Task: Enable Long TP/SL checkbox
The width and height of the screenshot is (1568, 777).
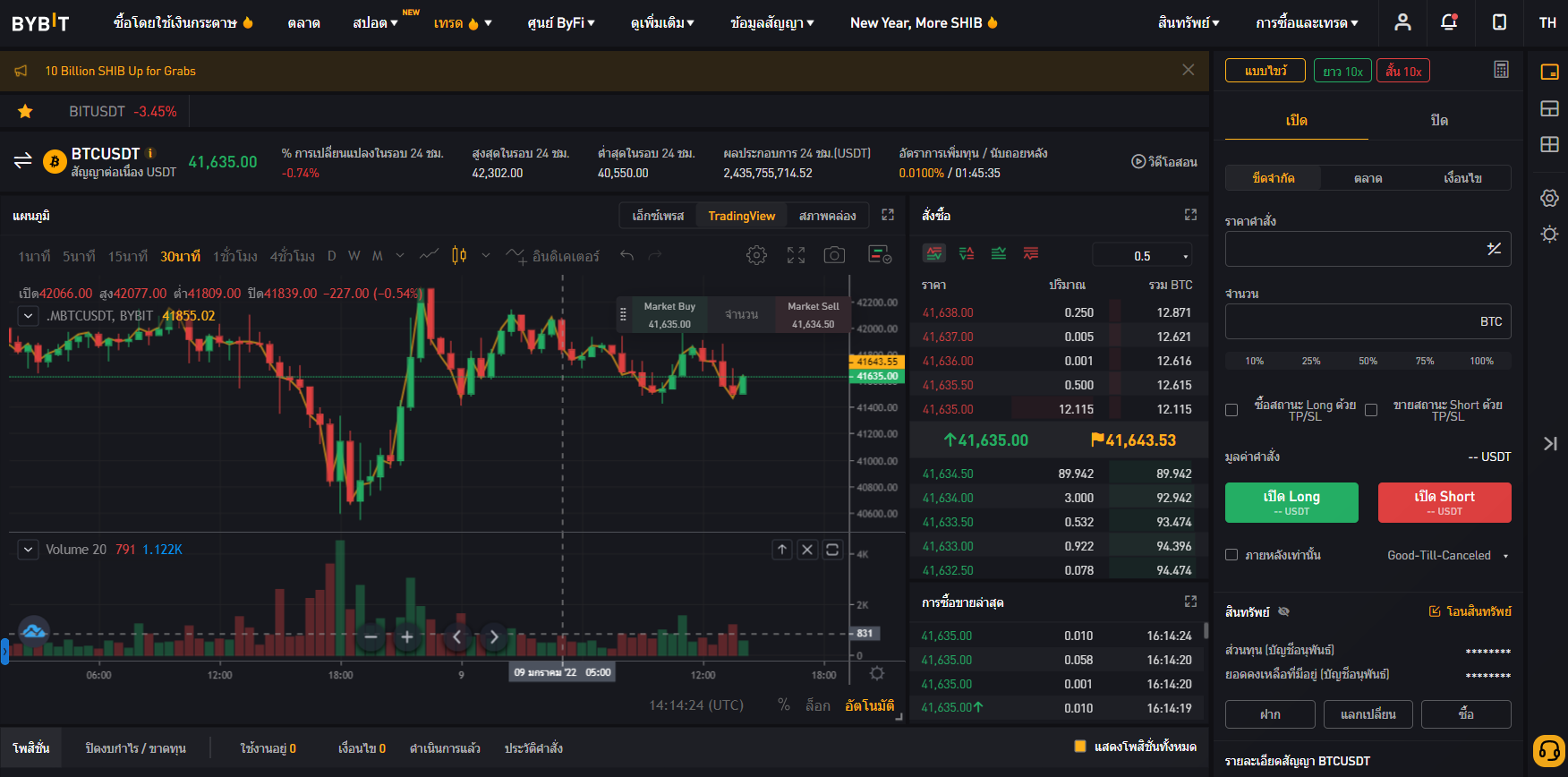Action: coord(1231,410)
